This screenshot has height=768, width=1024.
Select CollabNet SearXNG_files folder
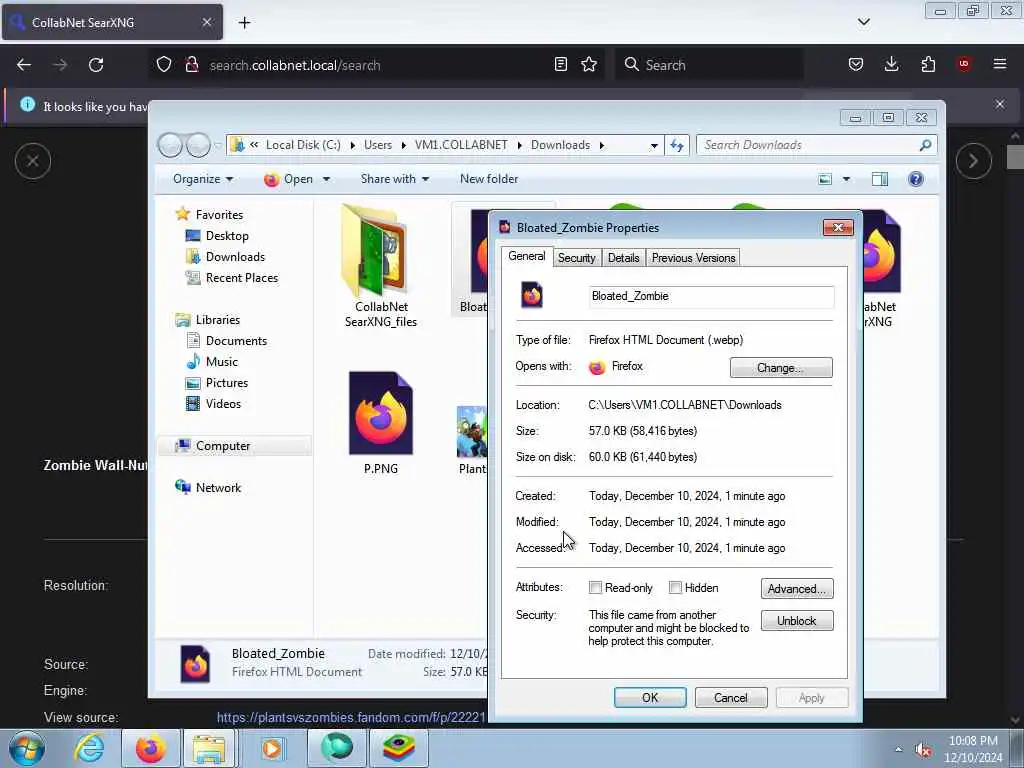pyautogui.click(x=381, y=266)
